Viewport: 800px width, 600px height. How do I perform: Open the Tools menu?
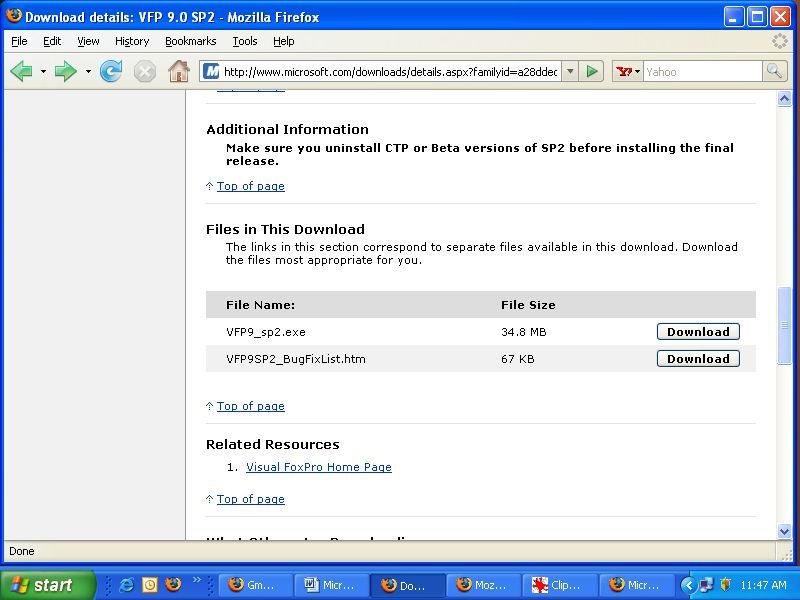click(x=245, y=41)
